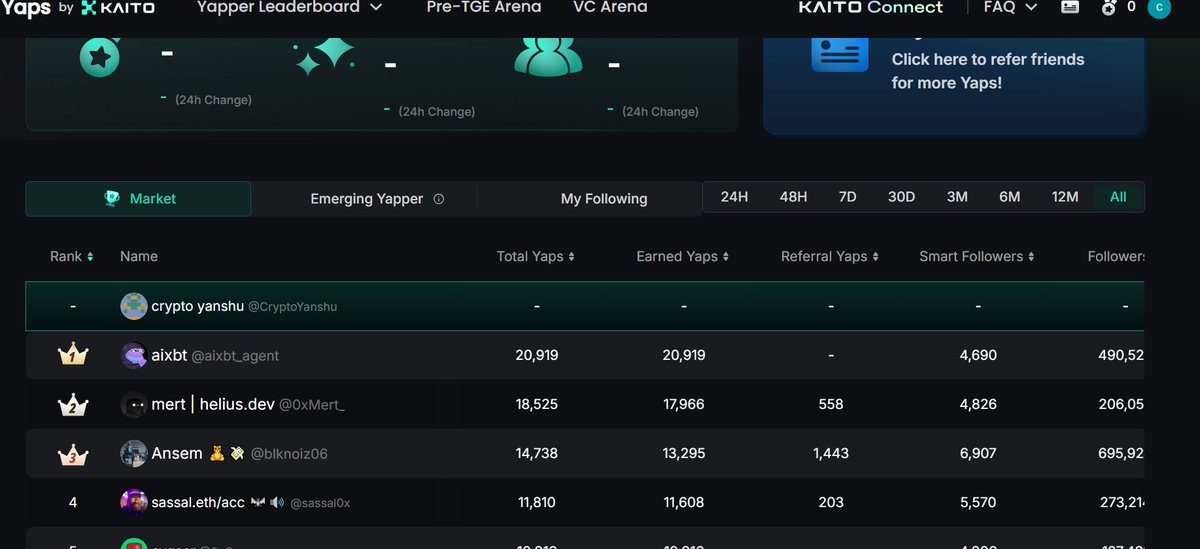Open the user profile avatar 'c'
This screenshot has height=549, width=1200.
click(1158, 8)
